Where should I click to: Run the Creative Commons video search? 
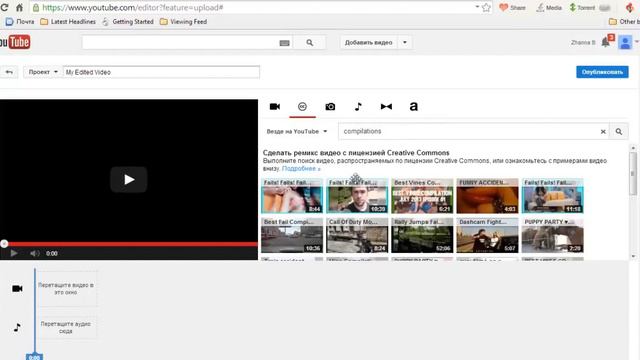pyautogui.click(x=619, y=131)
